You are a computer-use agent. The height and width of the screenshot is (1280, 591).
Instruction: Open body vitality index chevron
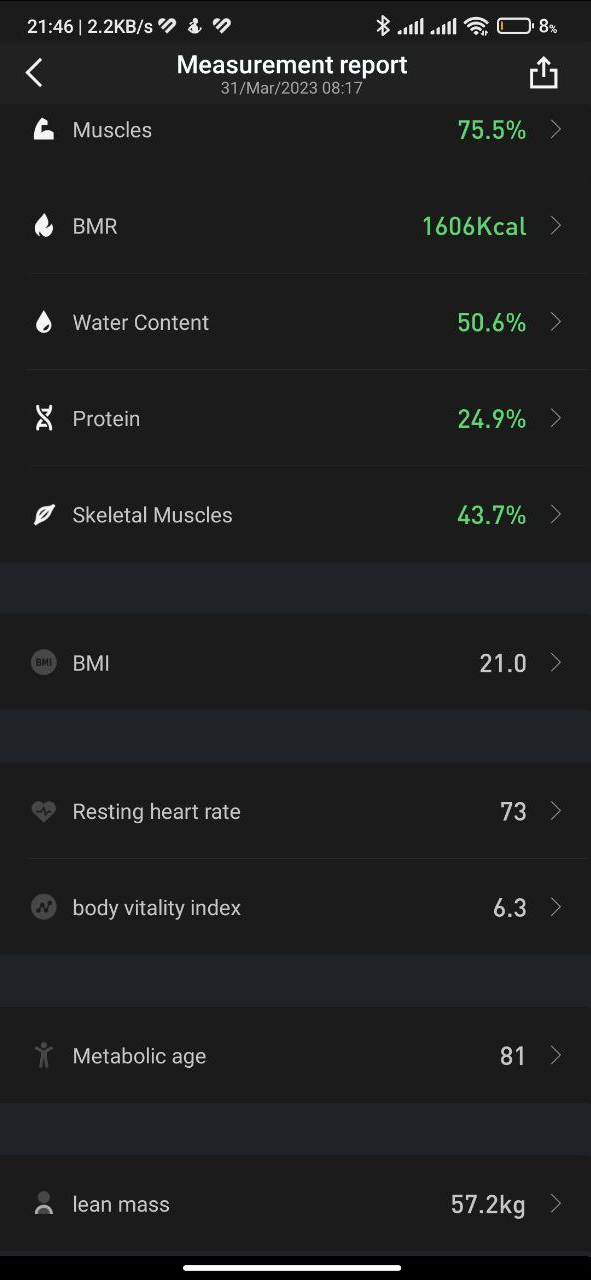[x=556, y=907]
